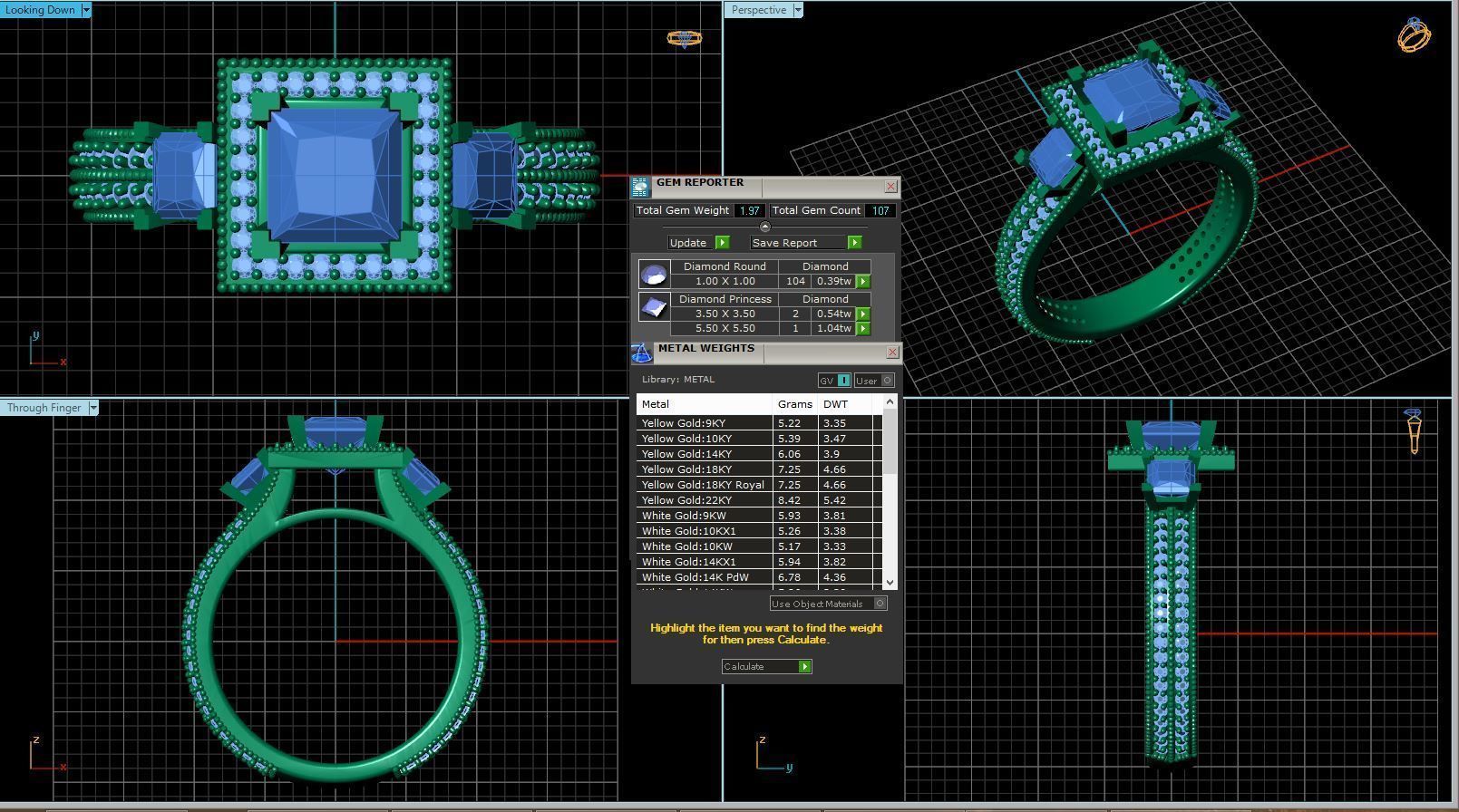Click the ring icon in side viewport
The height and width of the screenshot is (812, 1459).
pyautogui.click(x=1414, y=431)
